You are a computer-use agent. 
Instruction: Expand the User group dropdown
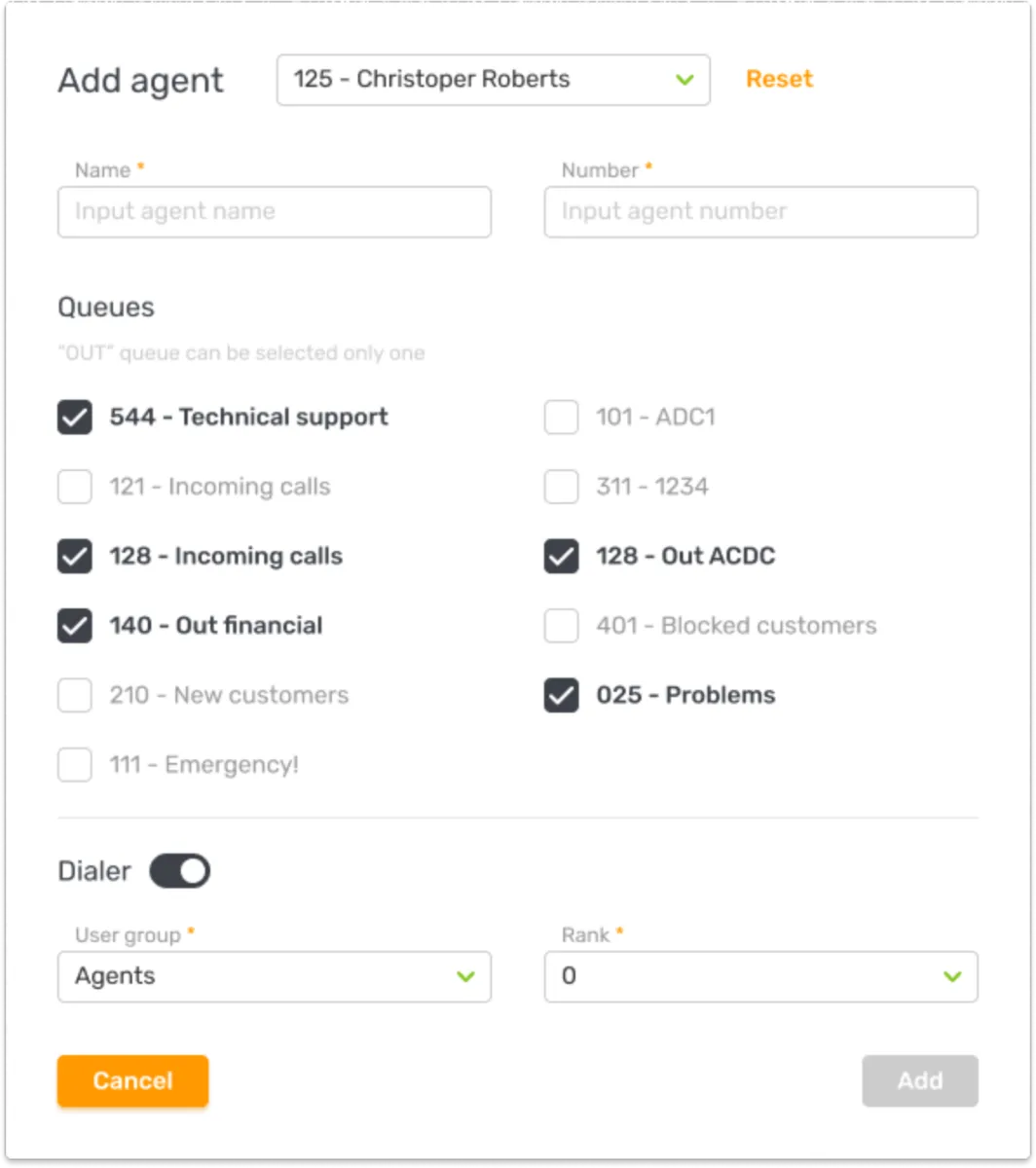click(x=274, y=976)
